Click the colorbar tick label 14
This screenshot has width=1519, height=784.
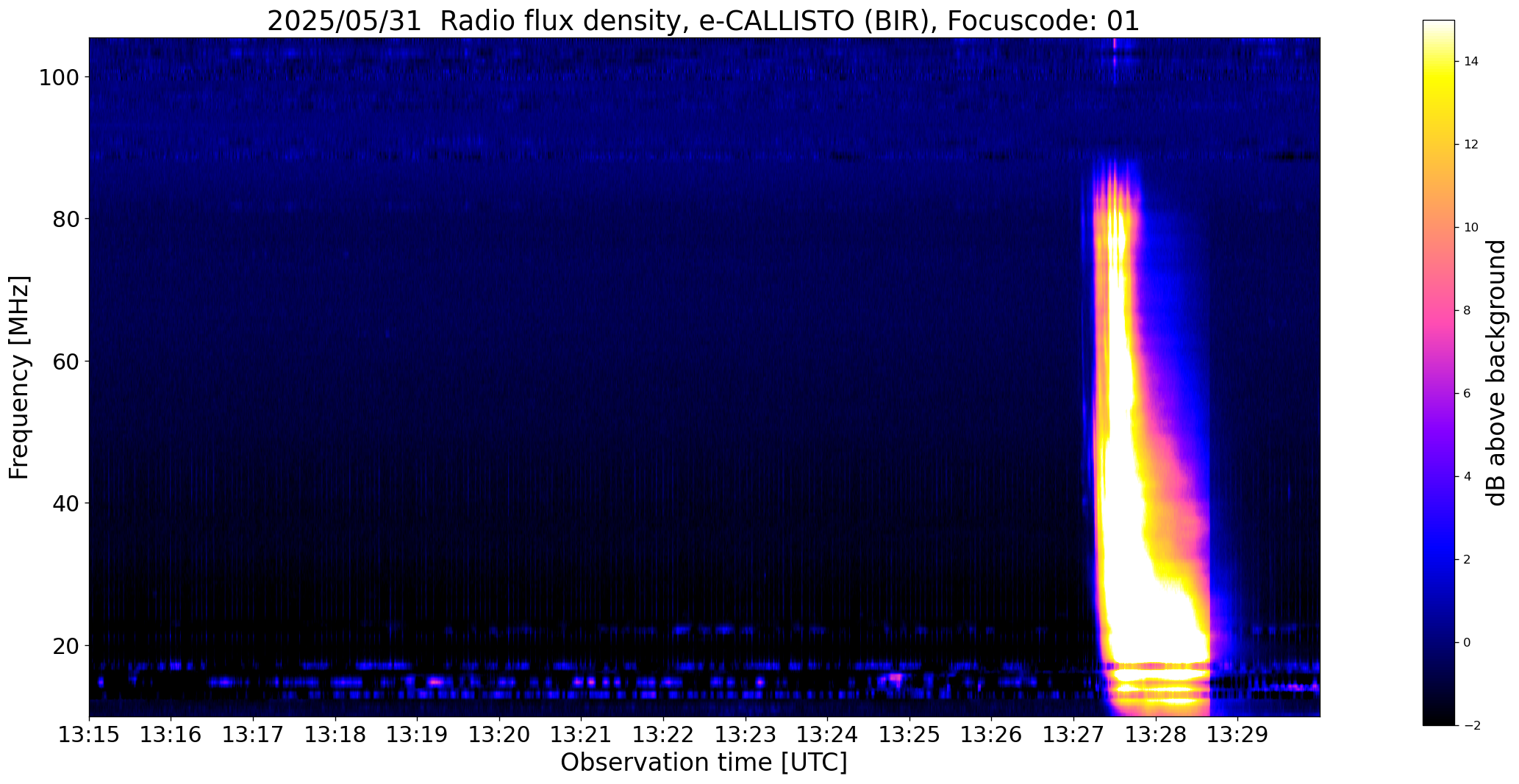coord(1470,62)
